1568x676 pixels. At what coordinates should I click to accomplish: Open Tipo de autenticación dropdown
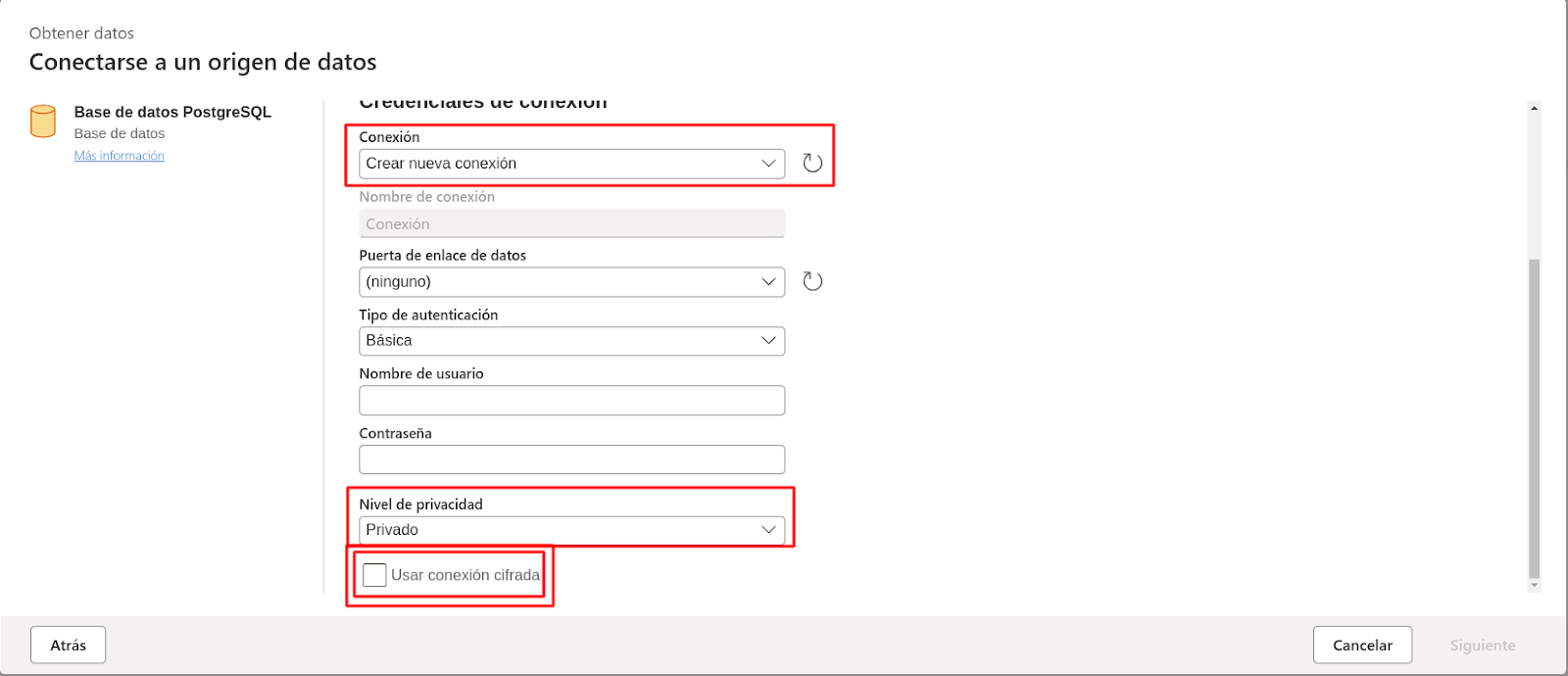571,341
